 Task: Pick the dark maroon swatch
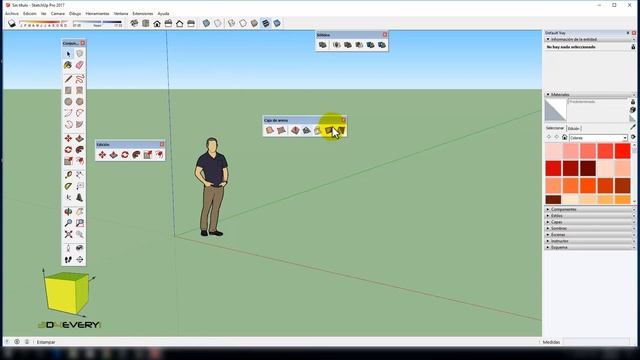click(x=588, y=168)
